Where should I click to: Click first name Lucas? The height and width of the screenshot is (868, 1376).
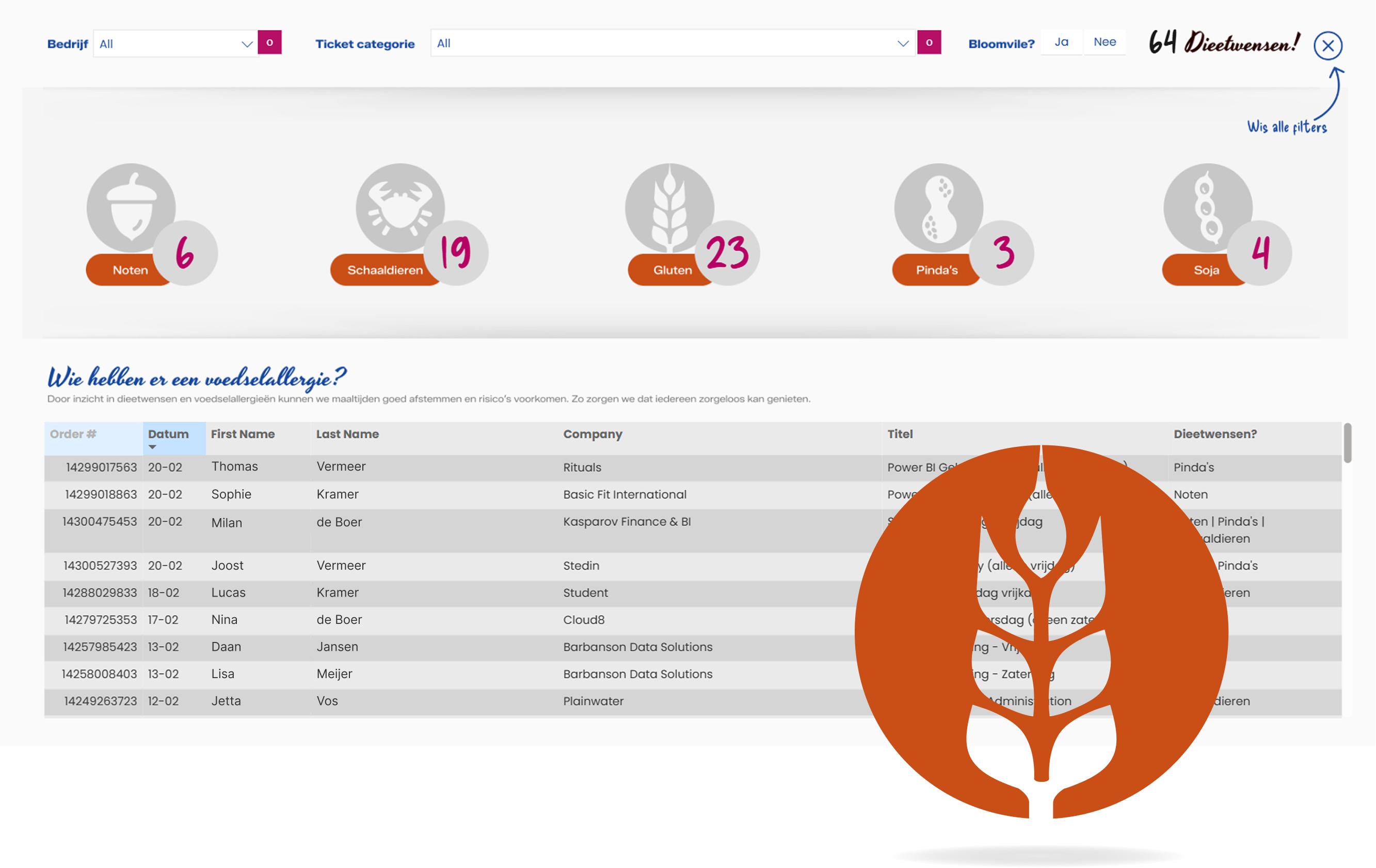(x=229, y=592)
